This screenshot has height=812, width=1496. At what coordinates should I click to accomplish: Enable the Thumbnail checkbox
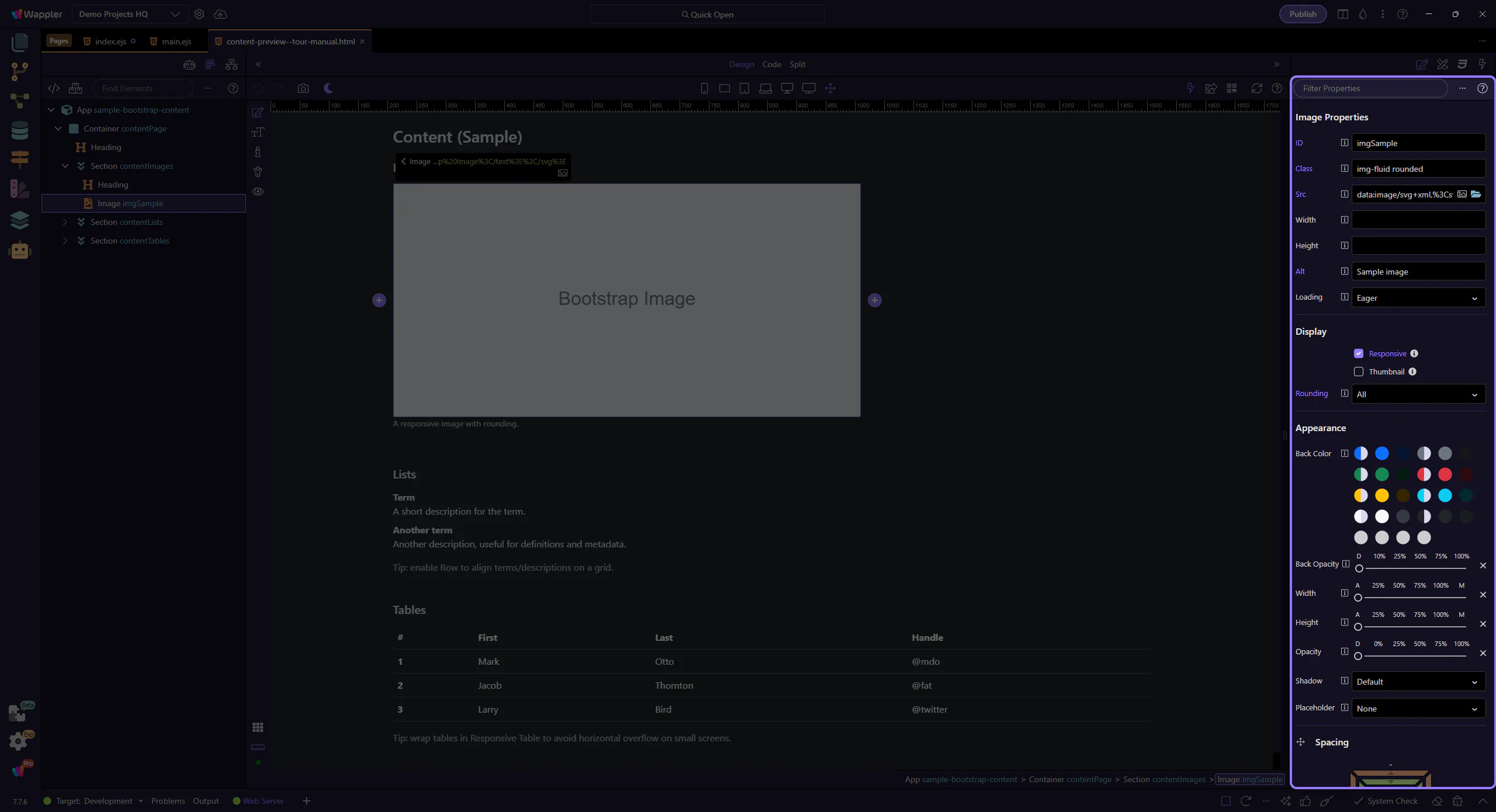pos(1359,372)
